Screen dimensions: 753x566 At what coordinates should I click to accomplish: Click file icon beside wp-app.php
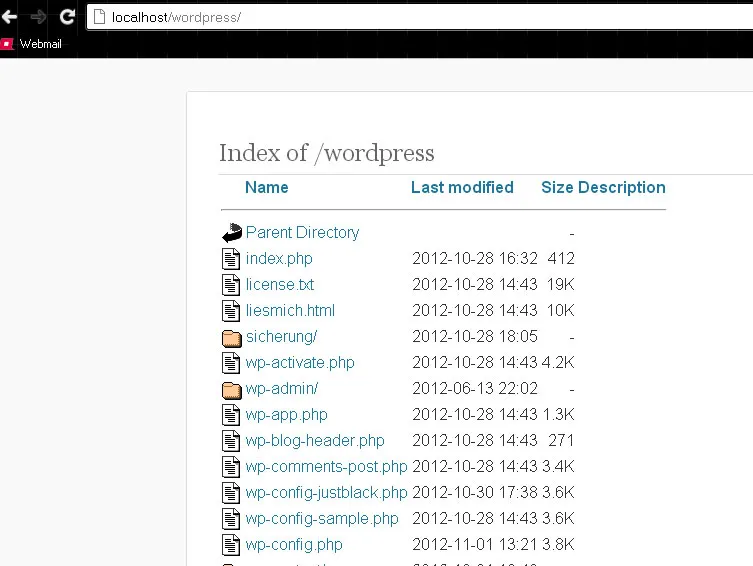pos(231,415)
